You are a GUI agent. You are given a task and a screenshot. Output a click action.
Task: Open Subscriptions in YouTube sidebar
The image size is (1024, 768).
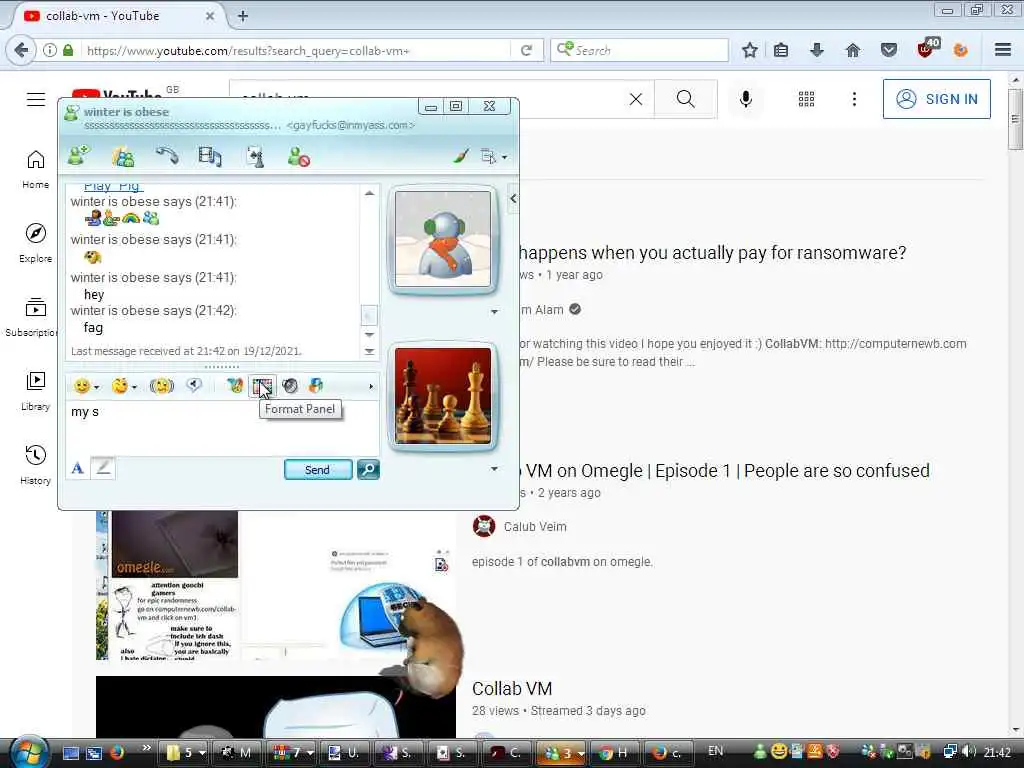coord(33,317)
